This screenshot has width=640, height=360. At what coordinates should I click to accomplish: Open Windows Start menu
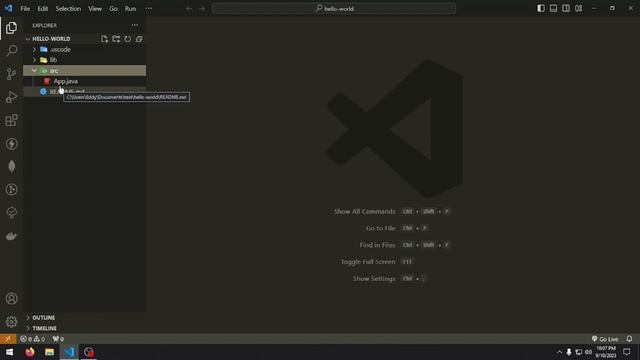(9, 352)
